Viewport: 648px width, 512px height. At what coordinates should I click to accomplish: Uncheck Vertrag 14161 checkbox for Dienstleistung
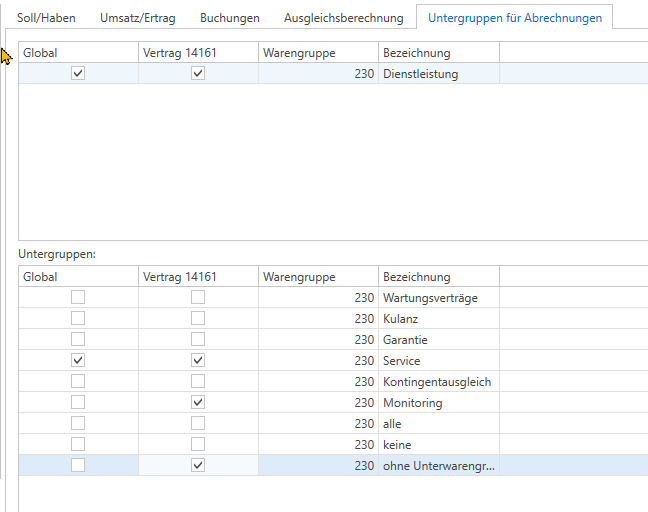198,73
